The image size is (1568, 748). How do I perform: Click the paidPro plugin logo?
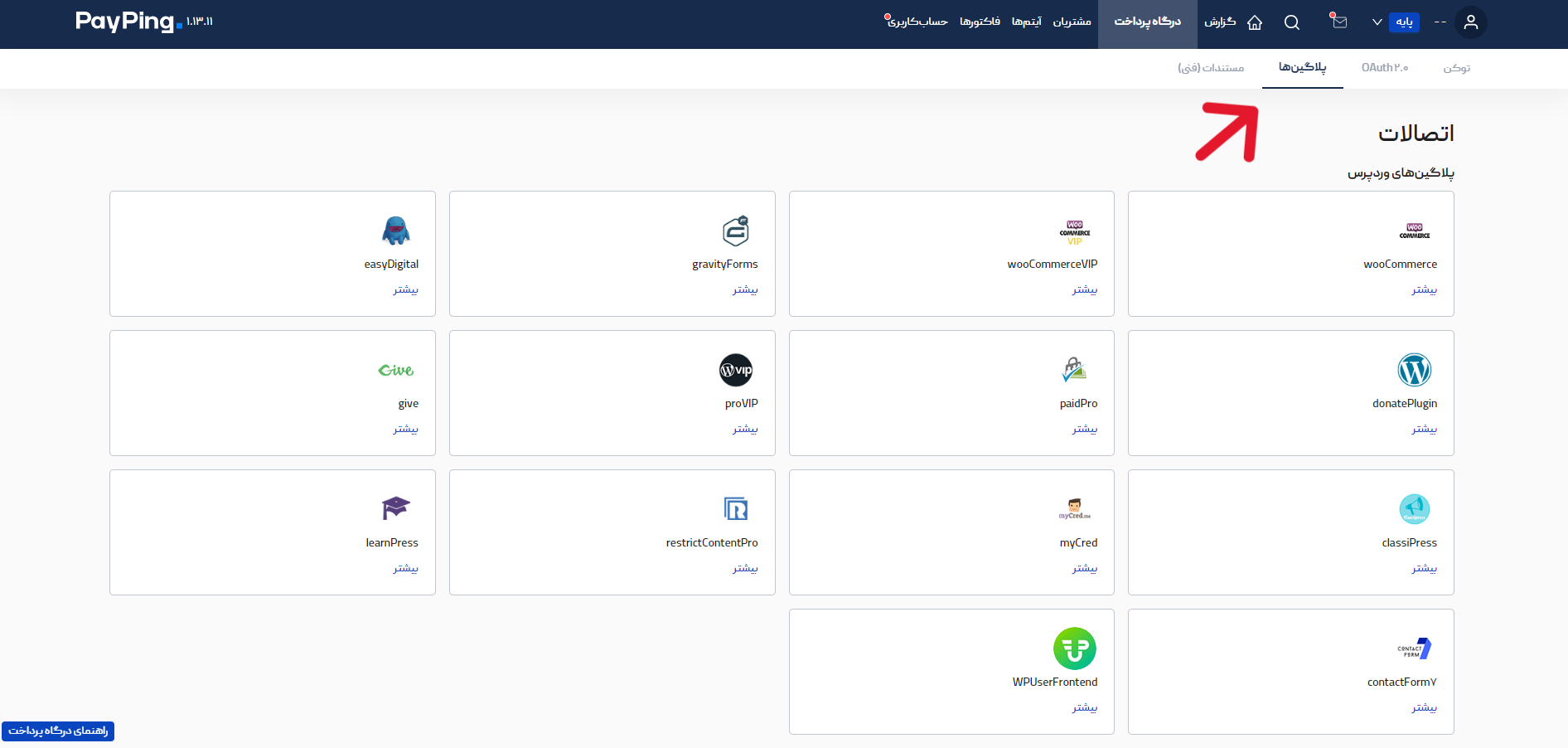pyautogui.click(x=1075, y=370)
